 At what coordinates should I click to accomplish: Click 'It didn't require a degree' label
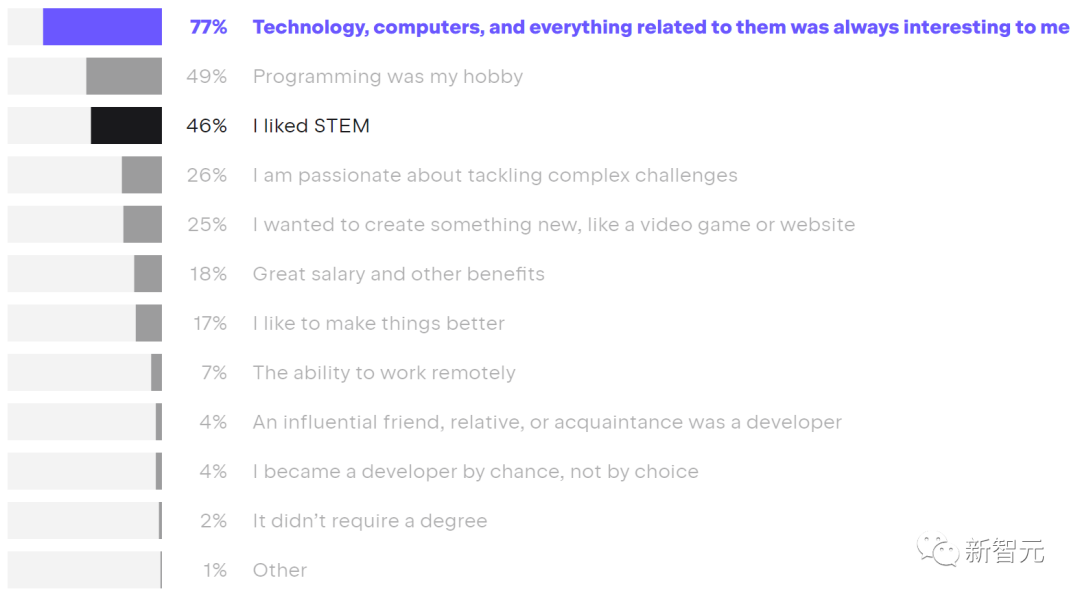tap(370, 521)
